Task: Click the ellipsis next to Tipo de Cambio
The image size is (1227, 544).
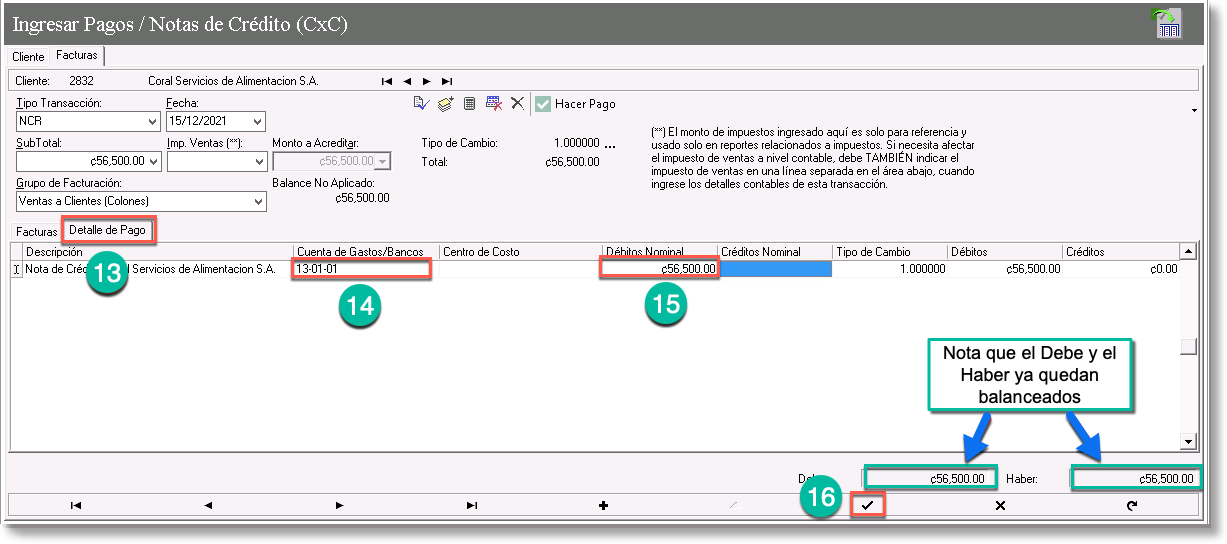Action: click(x=610, y=145)
